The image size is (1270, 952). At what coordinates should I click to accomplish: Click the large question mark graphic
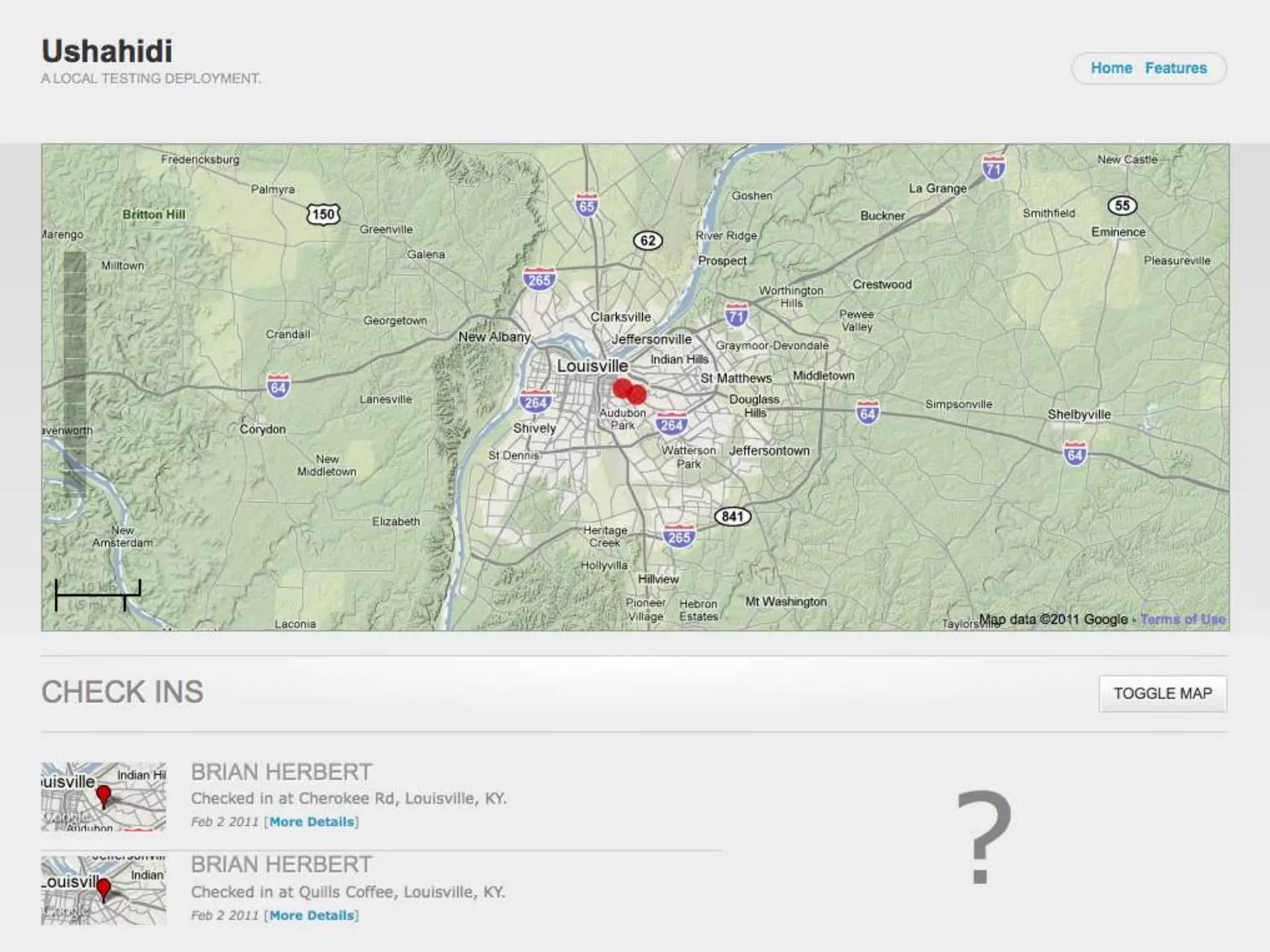[984, 835]
